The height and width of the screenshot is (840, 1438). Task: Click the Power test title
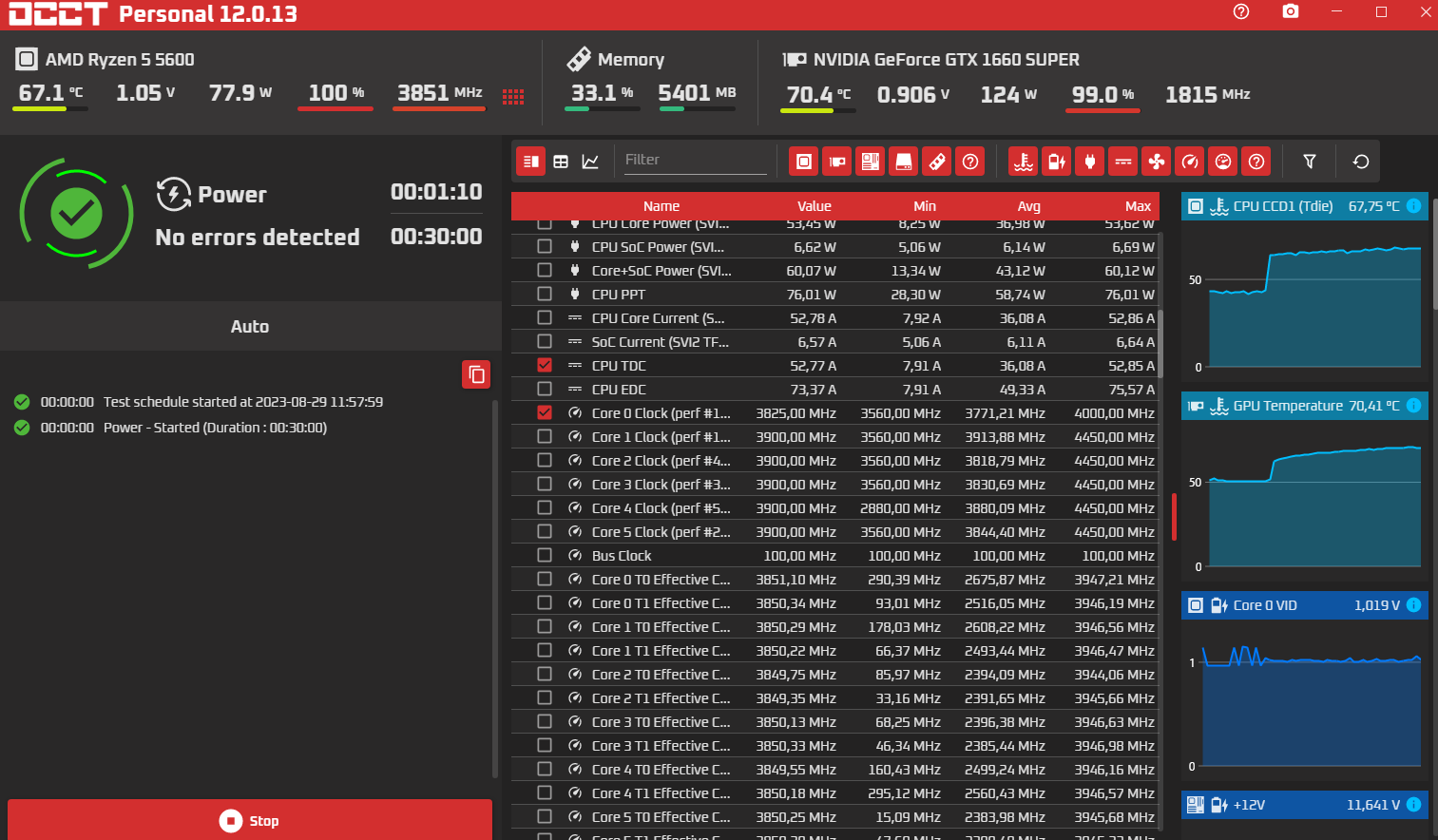click(232, 195)
